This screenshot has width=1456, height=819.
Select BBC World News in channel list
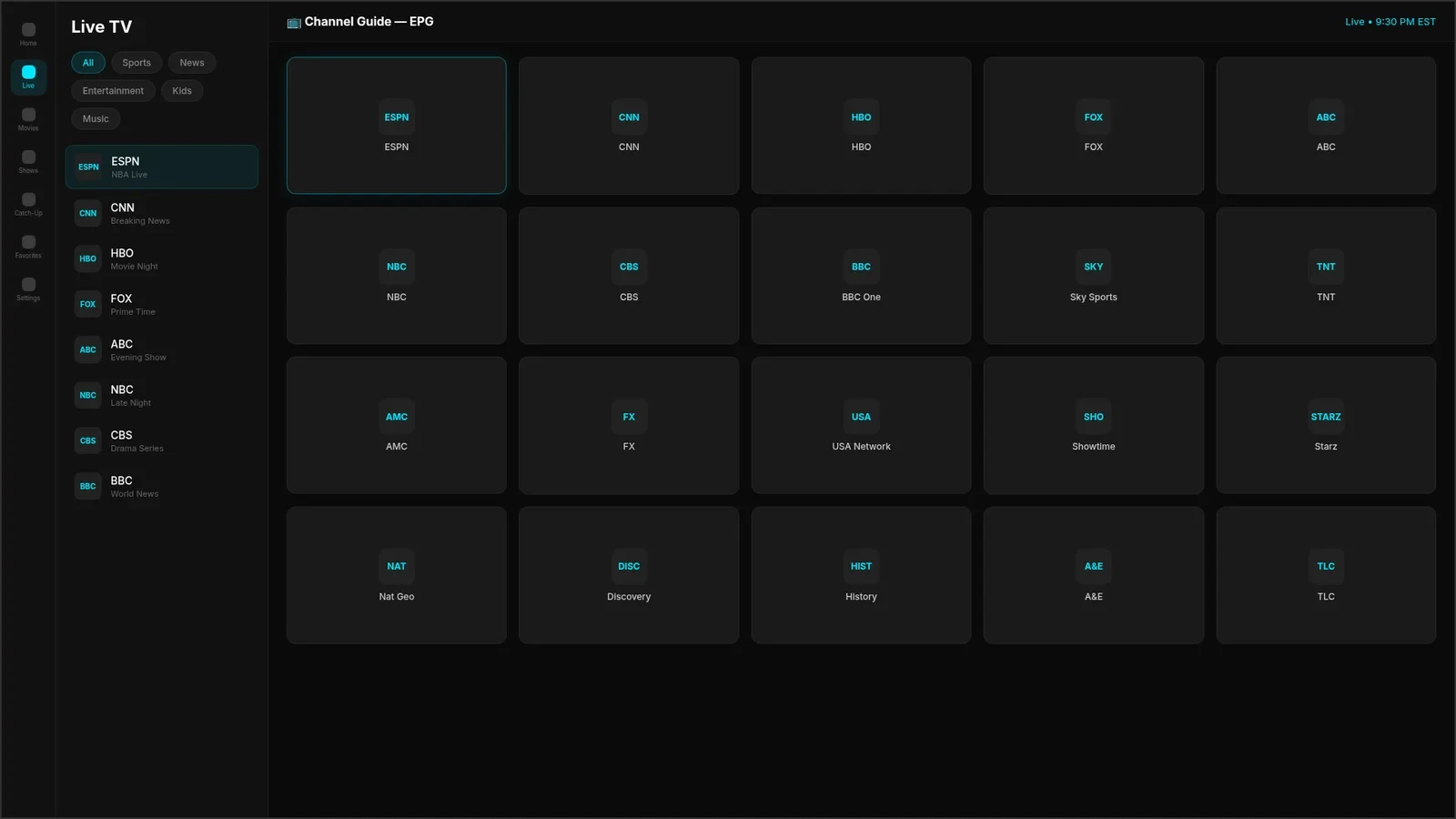pyautogui.click(x=162, y=487)
